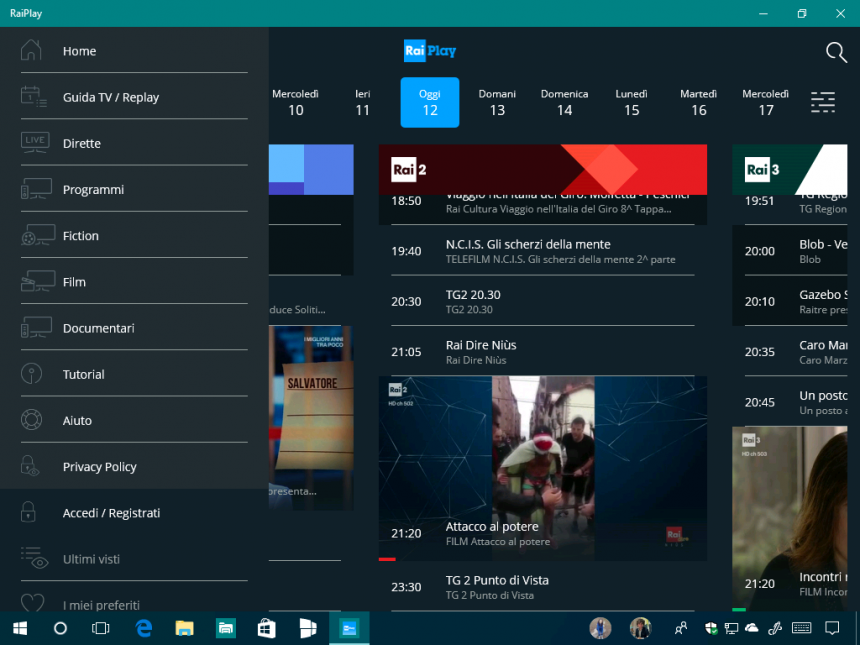Click the Tutorial info icon

tap(31, 374)
